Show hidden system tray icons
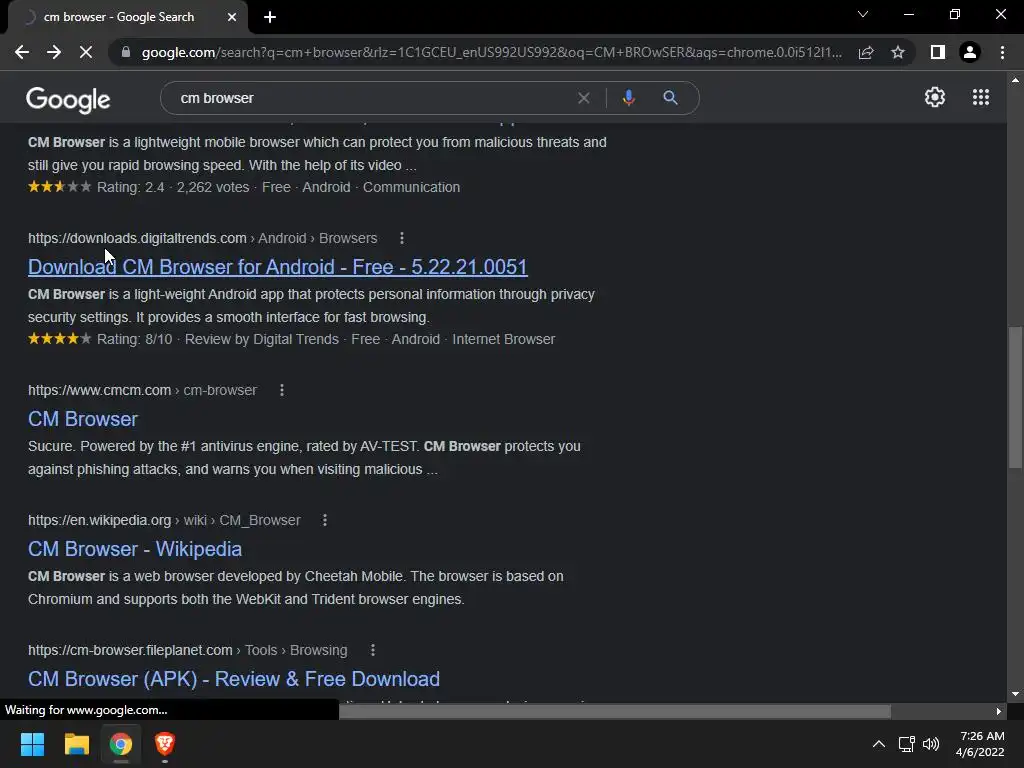 (879, 744)
